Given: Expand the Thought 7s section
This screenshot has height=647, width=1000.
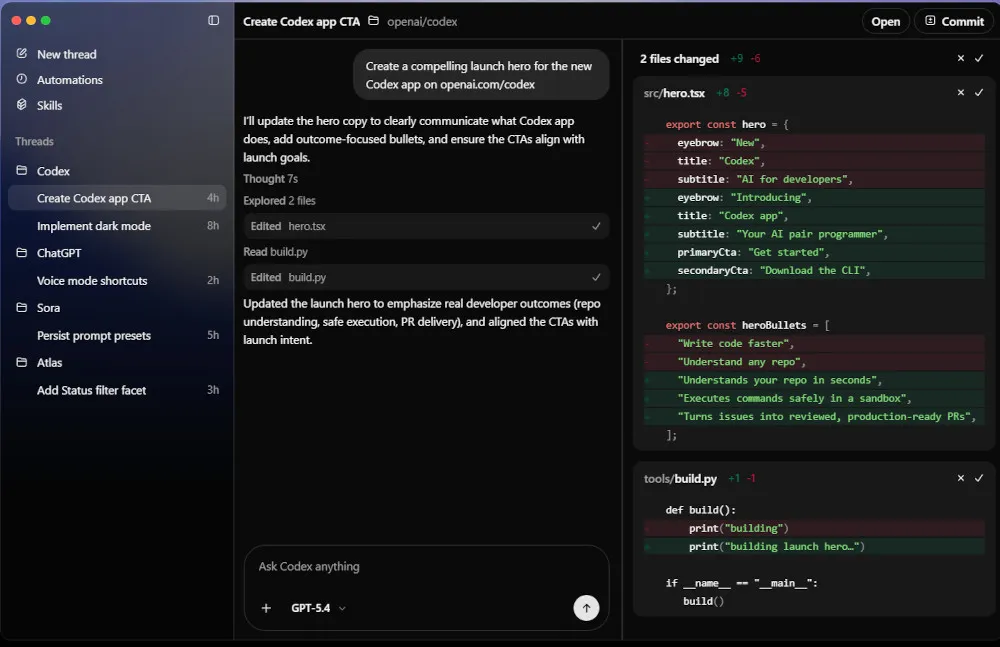Looking at the screenshot, I should coord(270,179).
